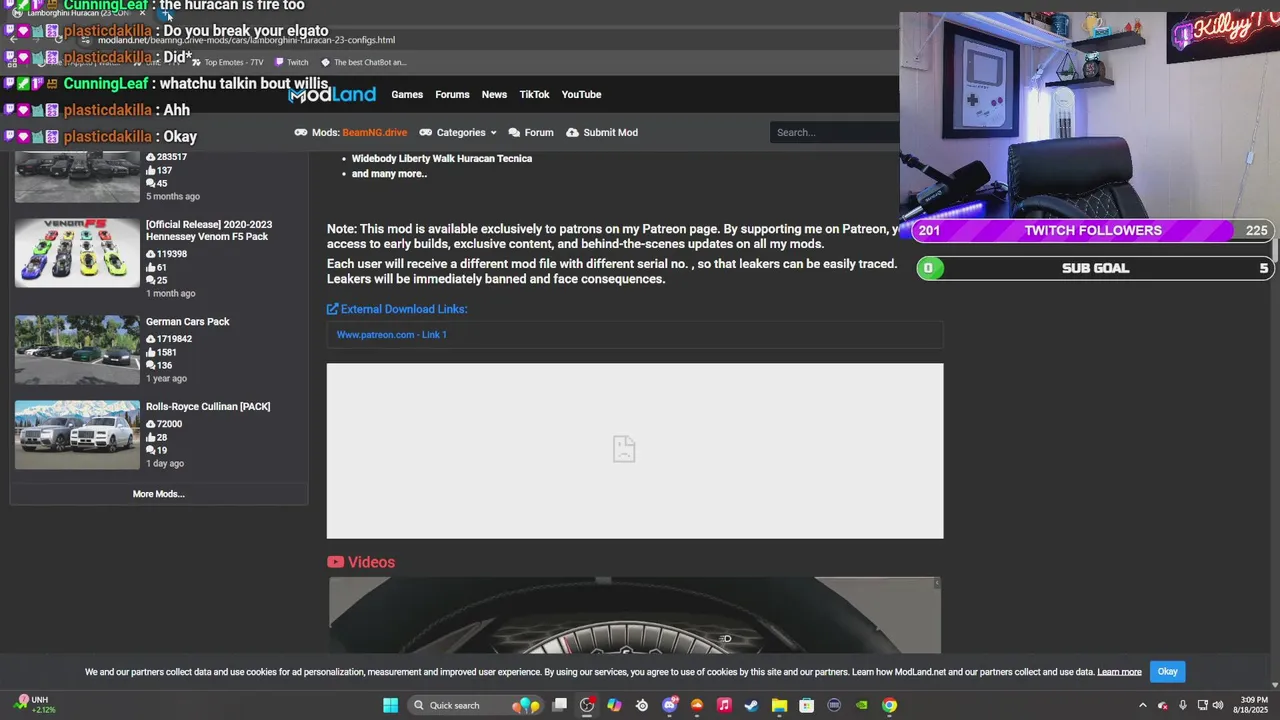Expand the Categories dropdown
The image size is (1280, 720).
click(x=458, y=132)
